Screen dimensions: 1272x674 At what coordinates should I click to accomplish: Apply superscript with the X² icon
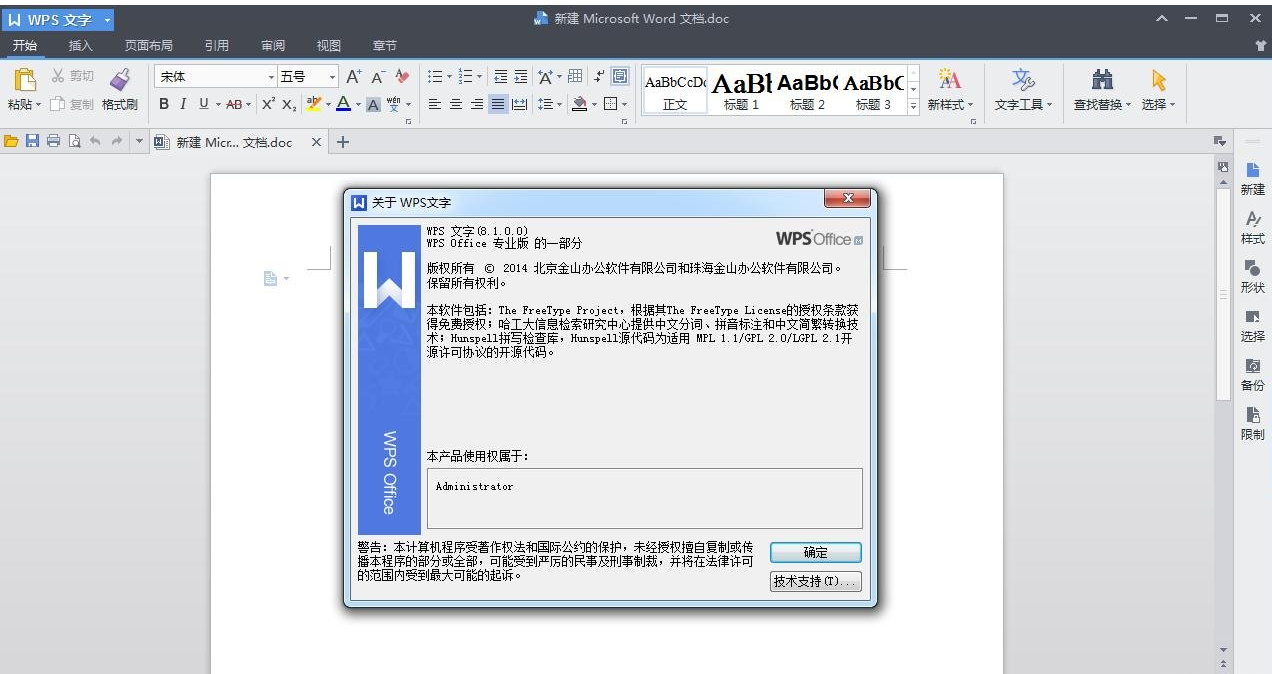(268, 104)
